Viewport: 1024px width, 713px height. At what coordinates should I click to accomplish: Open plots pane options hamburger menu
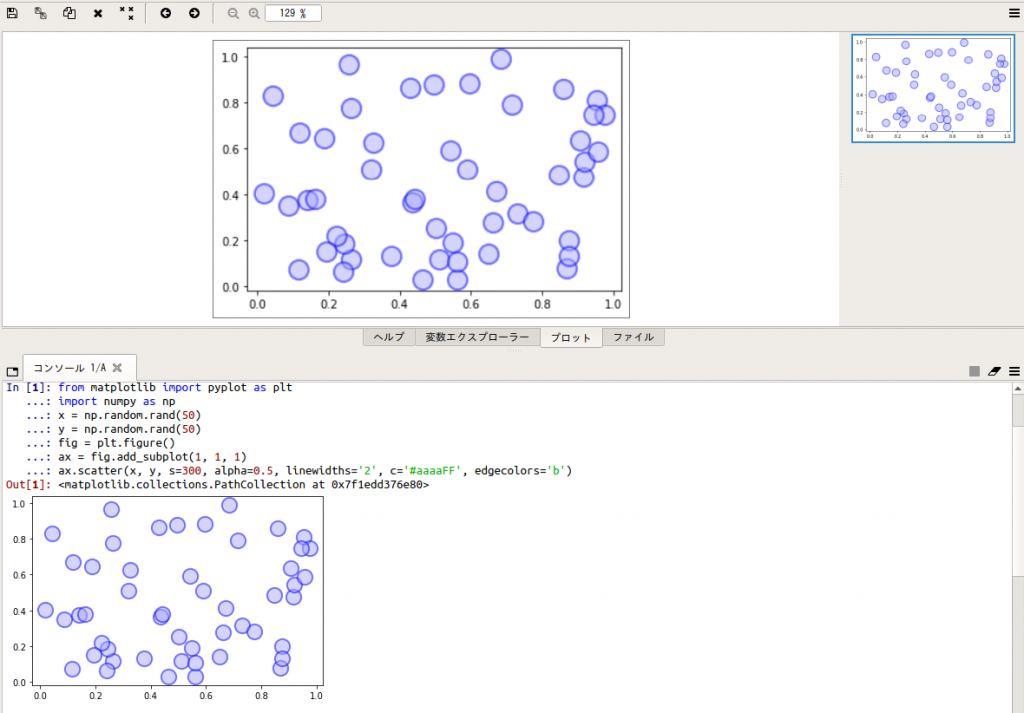pyautogui.click(x=1014, y=13)
